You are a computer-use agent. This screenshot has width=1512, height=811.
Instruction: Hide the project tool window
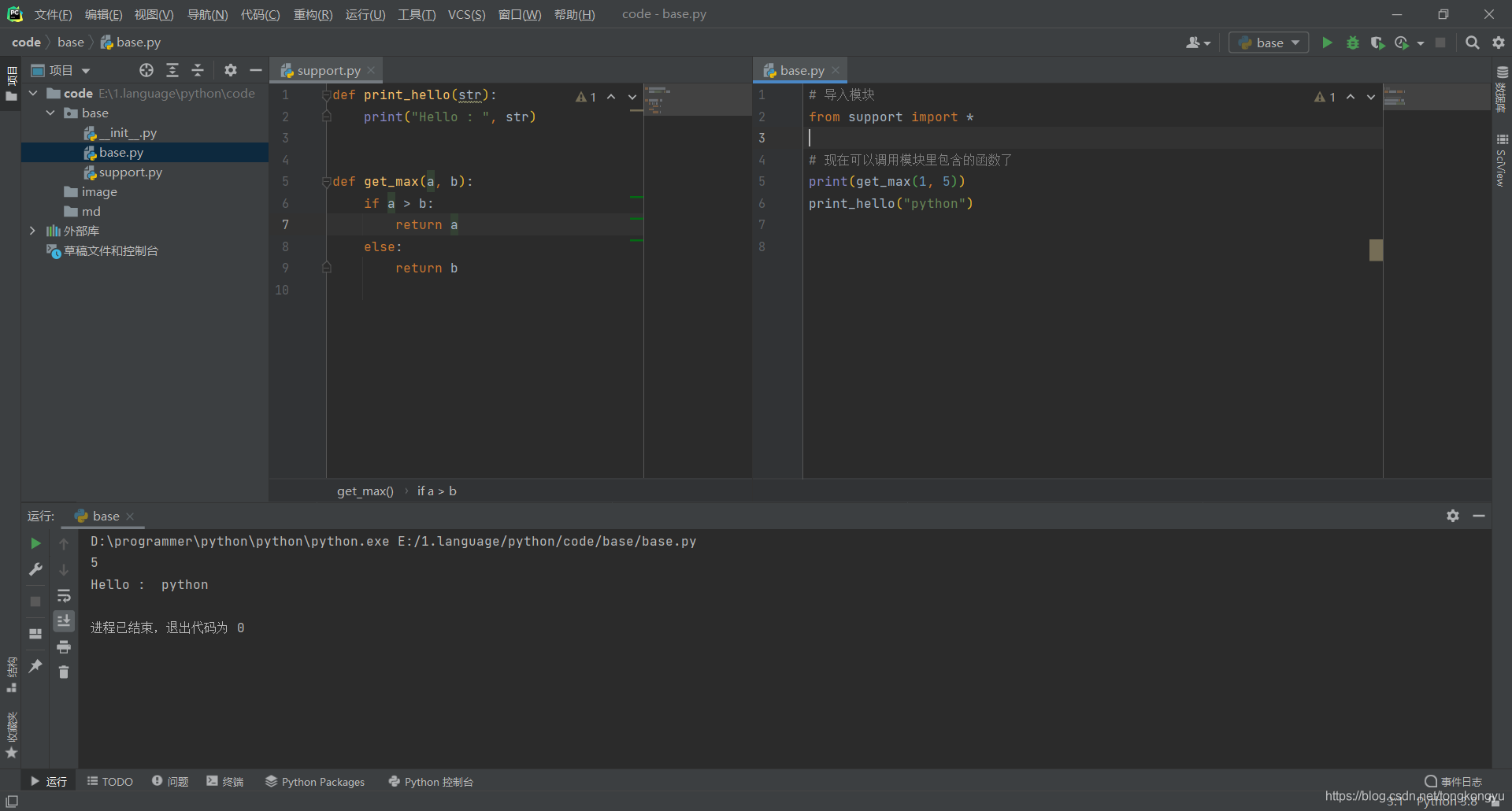coord(255,70)
